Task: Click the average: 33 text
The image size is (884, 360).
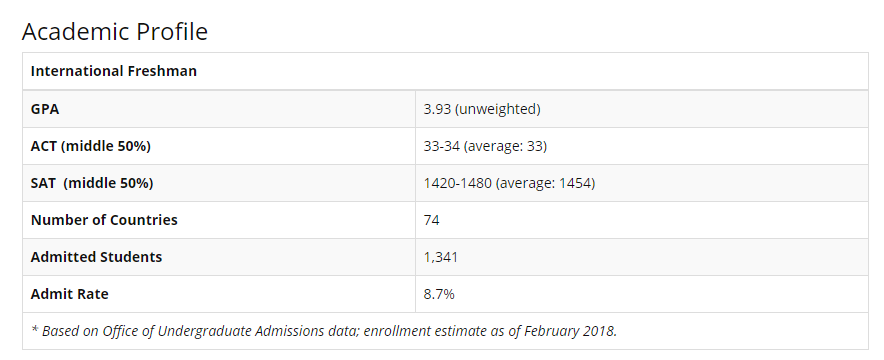Action: point(506,146)
